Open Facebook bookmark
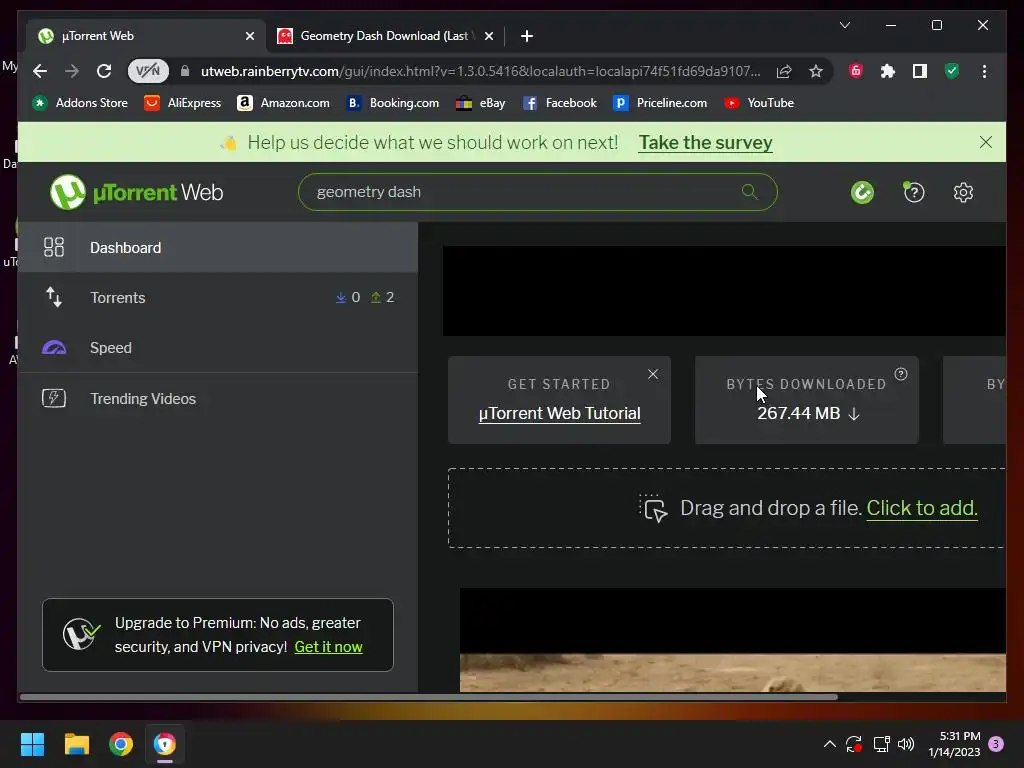Viewport: 1024px width, 768px height. (x=560, y=103)
